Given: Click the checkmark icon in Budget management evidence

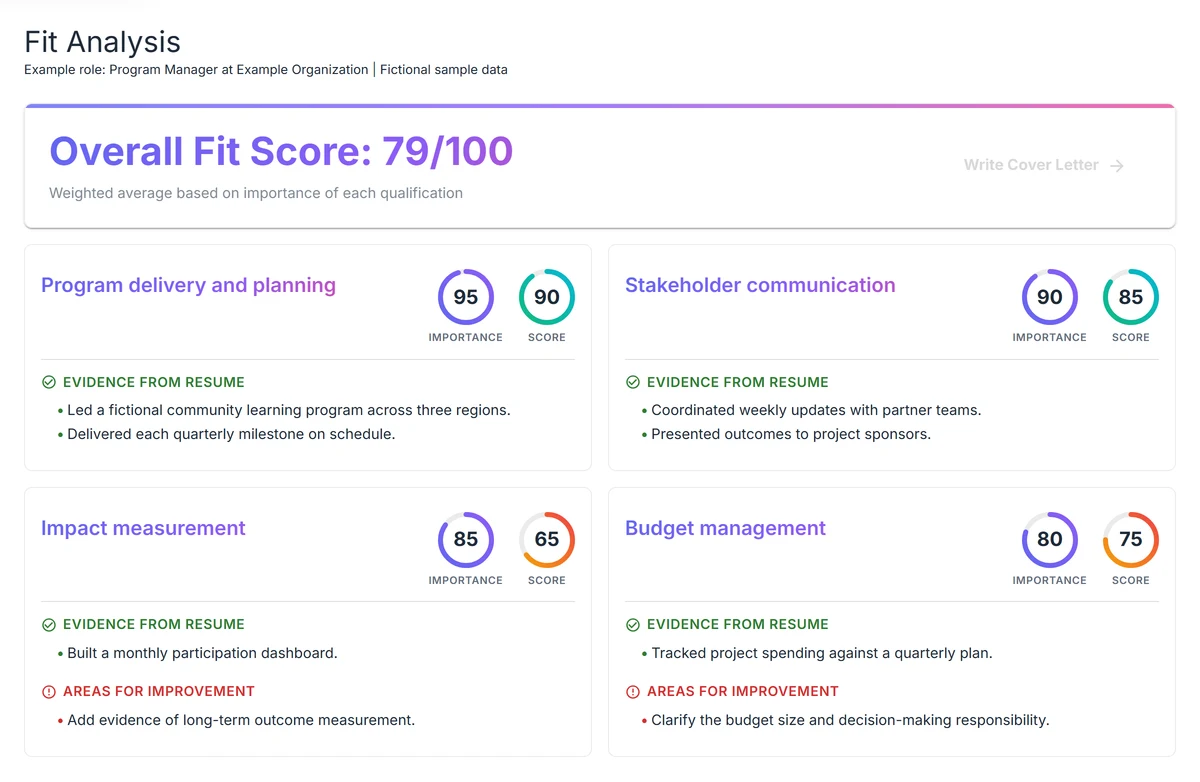Looking at the screenshot, I should (x=632, y=625).
